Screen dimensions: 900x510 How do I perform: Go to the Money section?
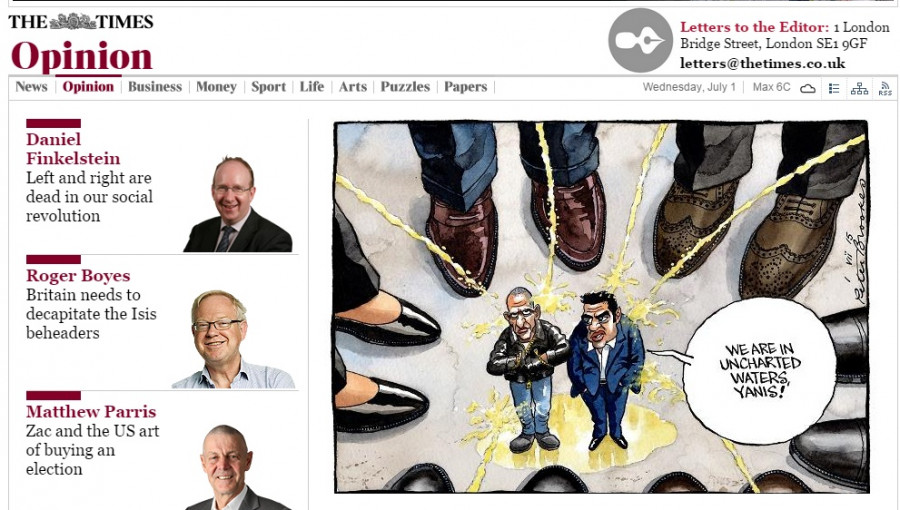pyautogui.click(x=216, y=87)
